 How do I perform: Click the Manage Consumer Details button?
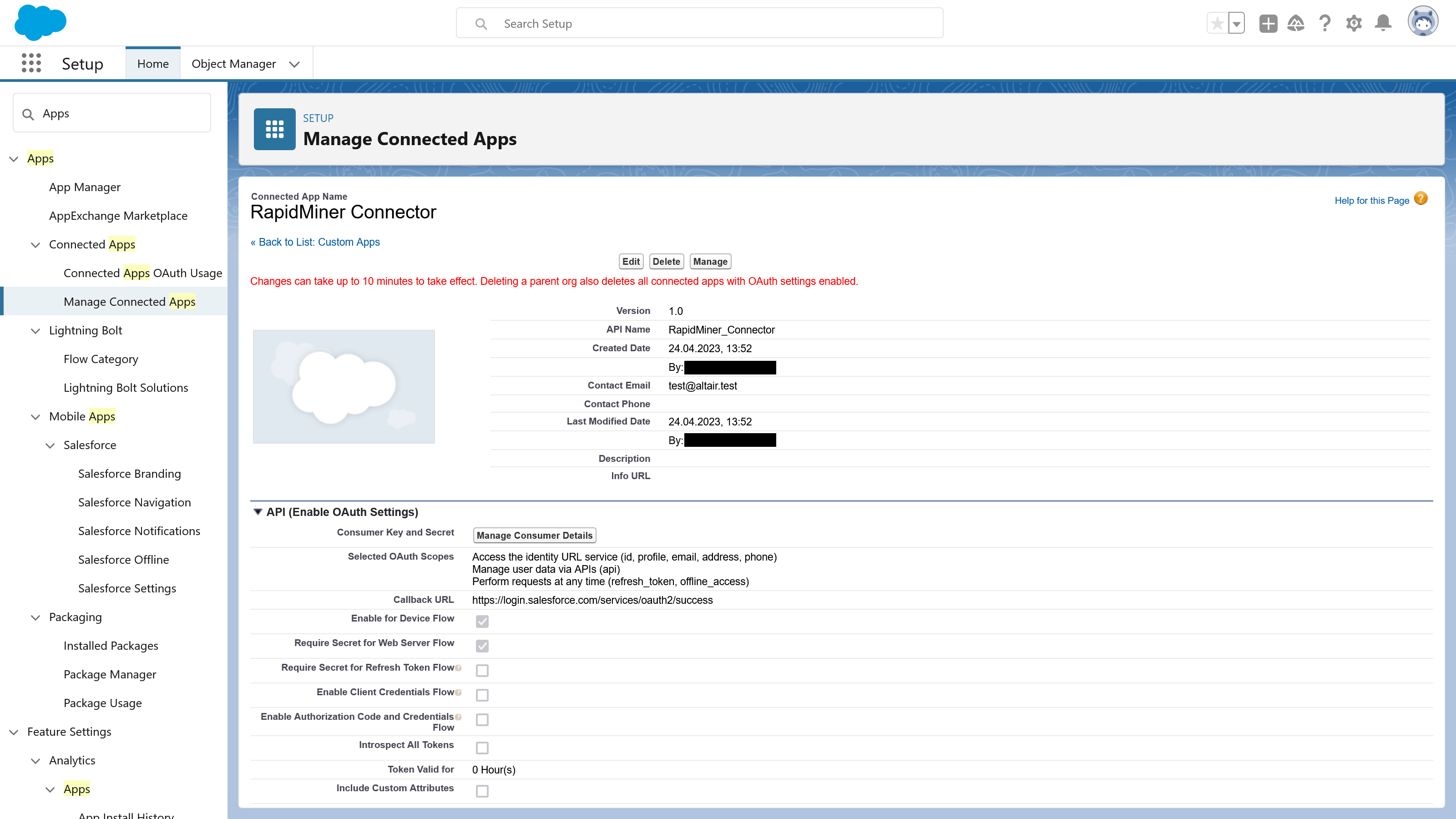coord(534,535)
